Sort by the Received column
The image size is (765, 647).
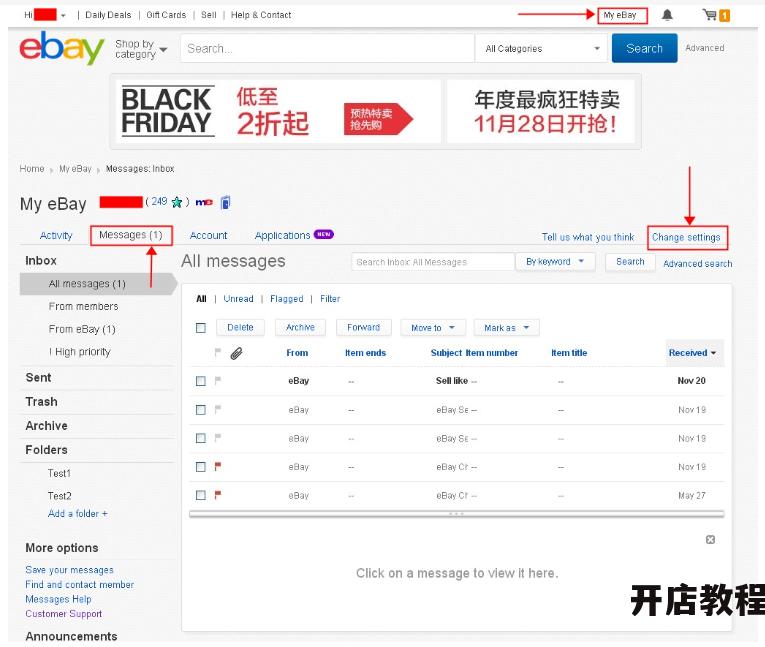(692, 353)
